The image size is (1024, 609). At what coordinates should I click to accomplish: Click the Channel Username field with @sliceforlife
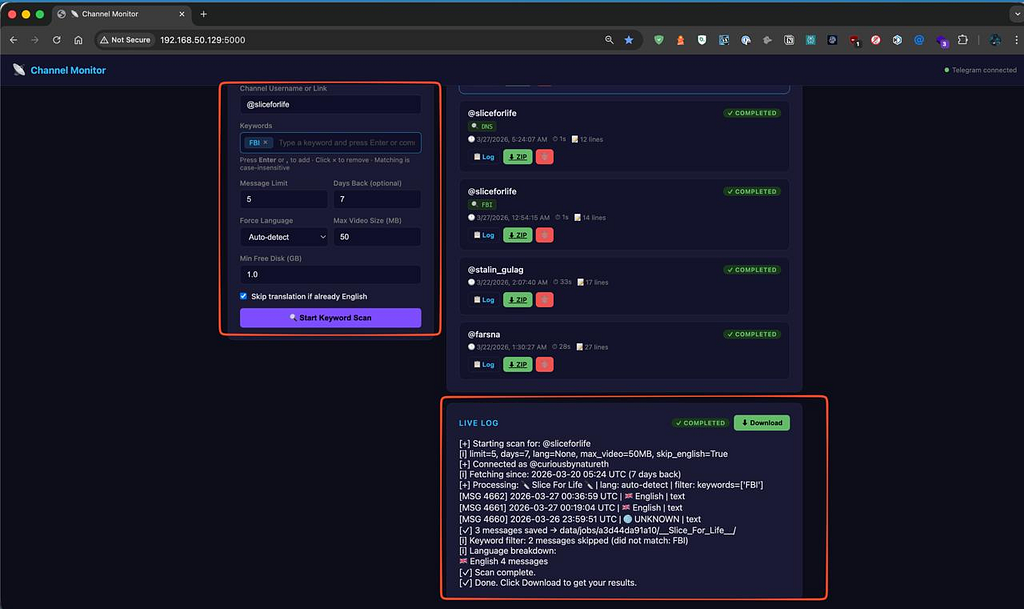(x=330, y=104)
